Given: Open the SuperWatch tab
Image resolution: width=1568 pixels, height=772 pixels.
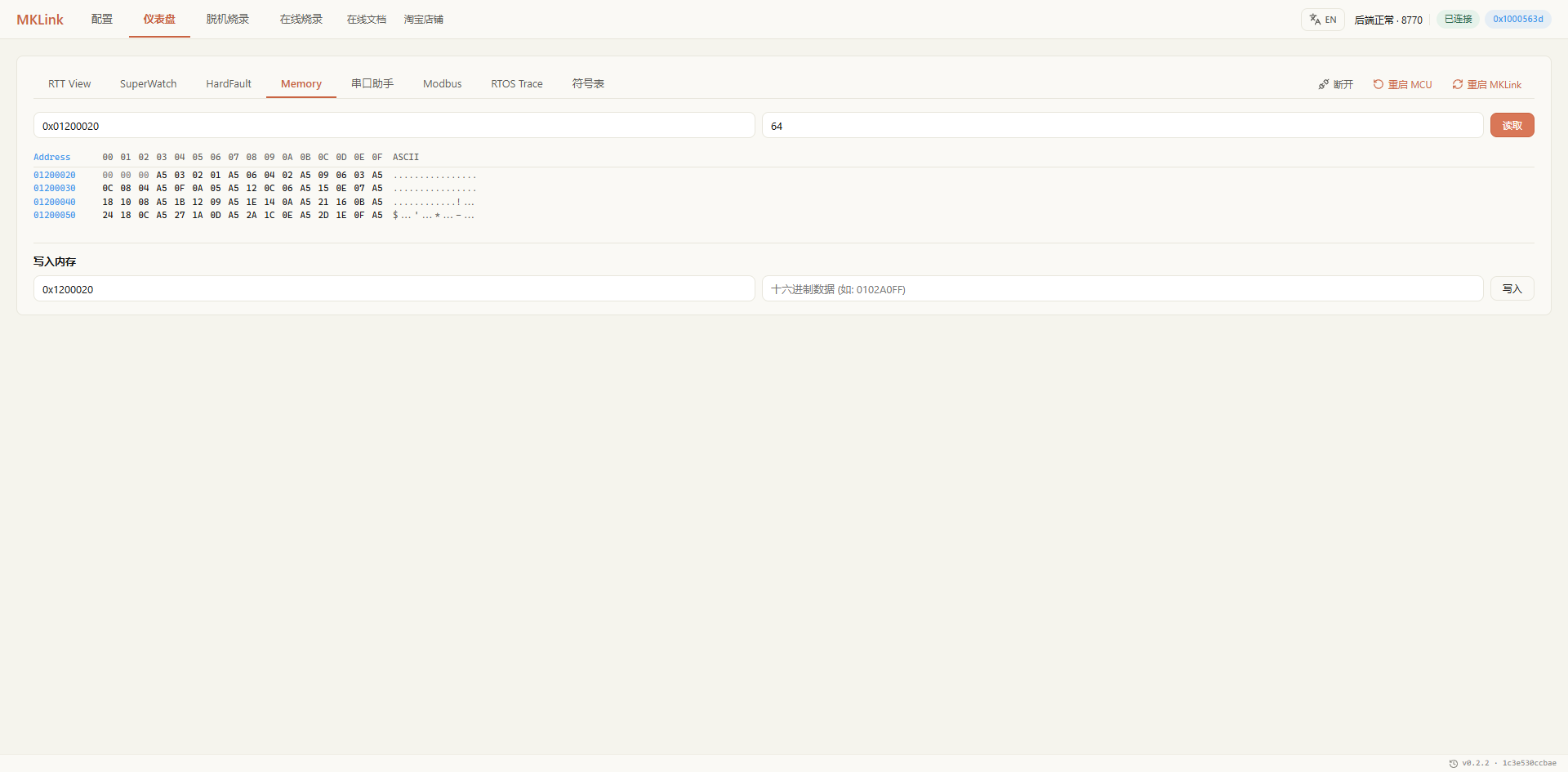Looking at the screenshot, I should (x=148, y=83).
